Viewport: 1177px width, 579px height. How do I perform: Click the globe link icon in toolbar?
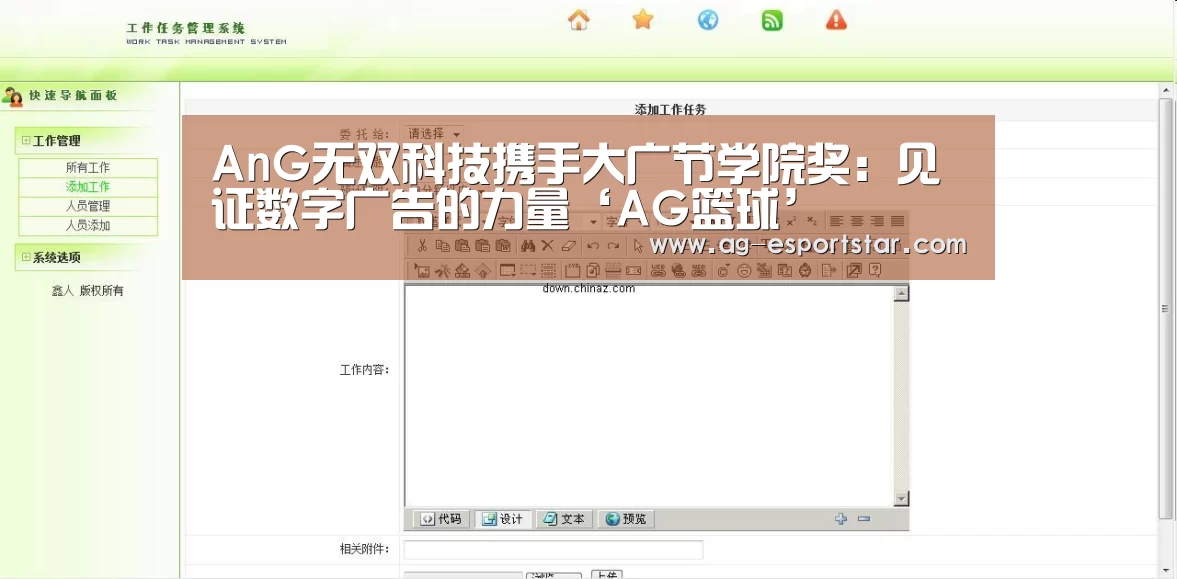pyautogui.click(x=678, y=270)
